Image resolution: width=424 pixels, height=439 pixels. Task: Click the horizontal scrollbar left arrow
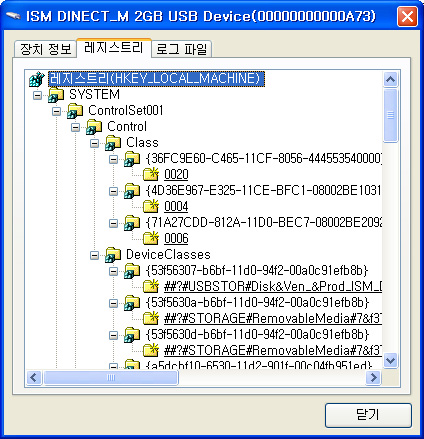[34, 378]
